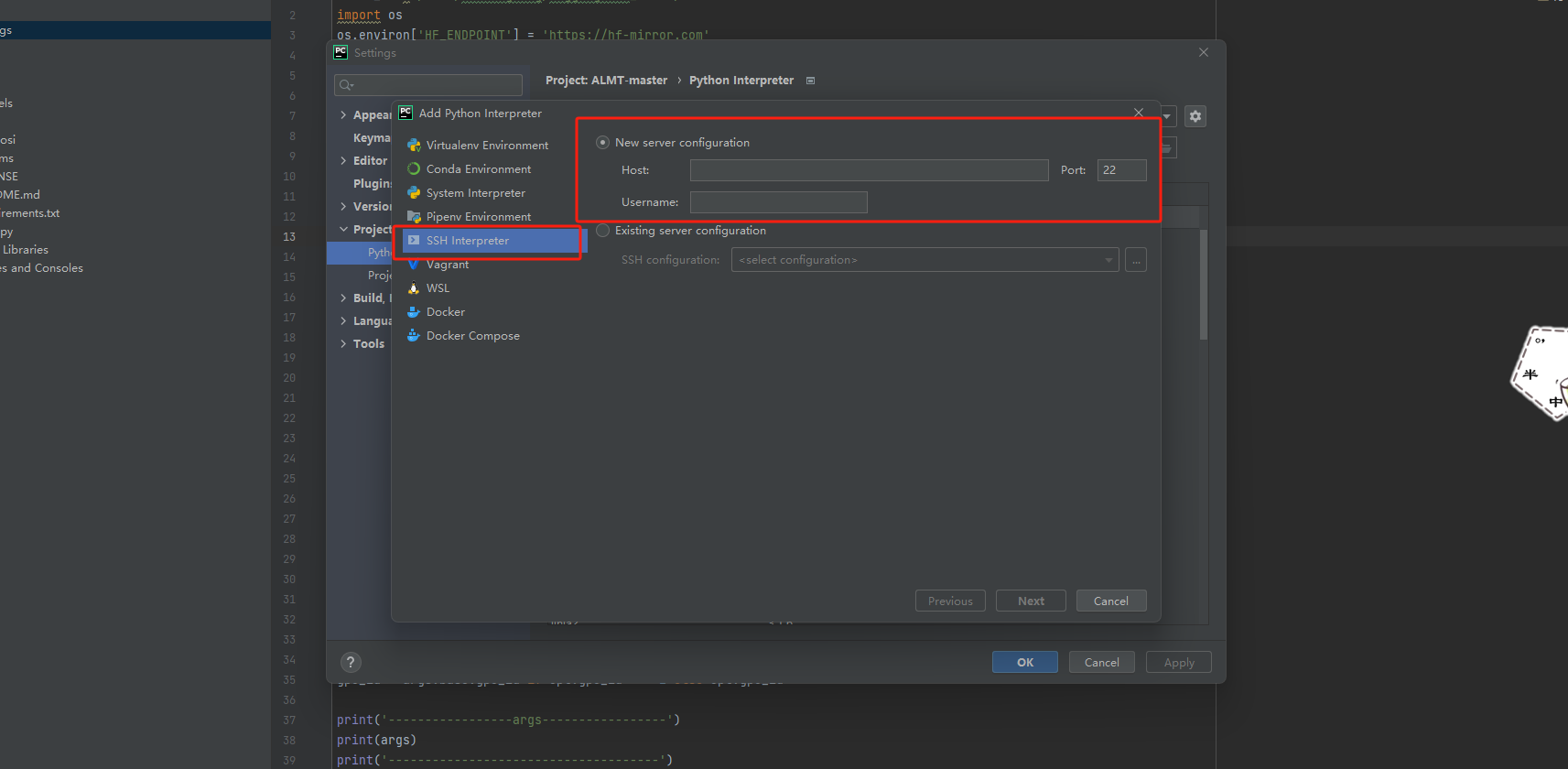This screenshot has height=769, width=1568.
Task: Expand Tools settings category
Action: [343, 344]
